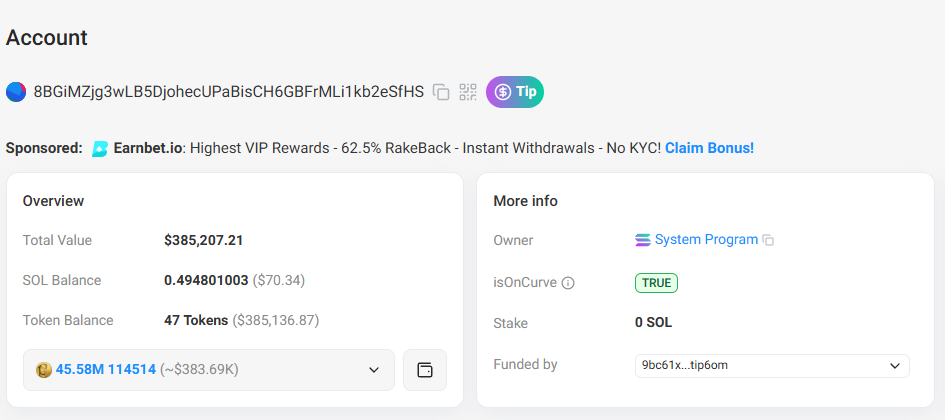The height and width of the screenshot is (420, 945).
Task: Click the isOnCurve info icon
Action: point(568,283)
